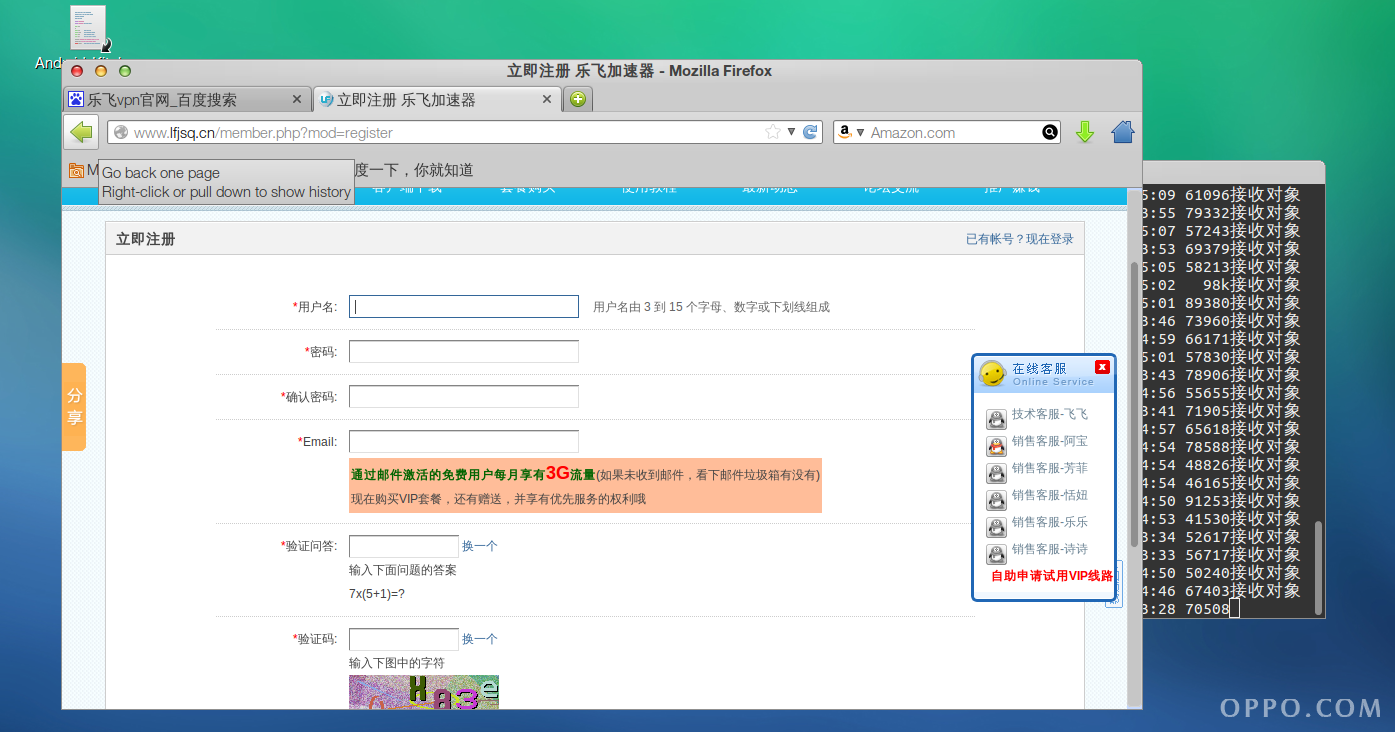Click the green download manager arrow
The image size is (1395, 732).
coord(1084,131)
